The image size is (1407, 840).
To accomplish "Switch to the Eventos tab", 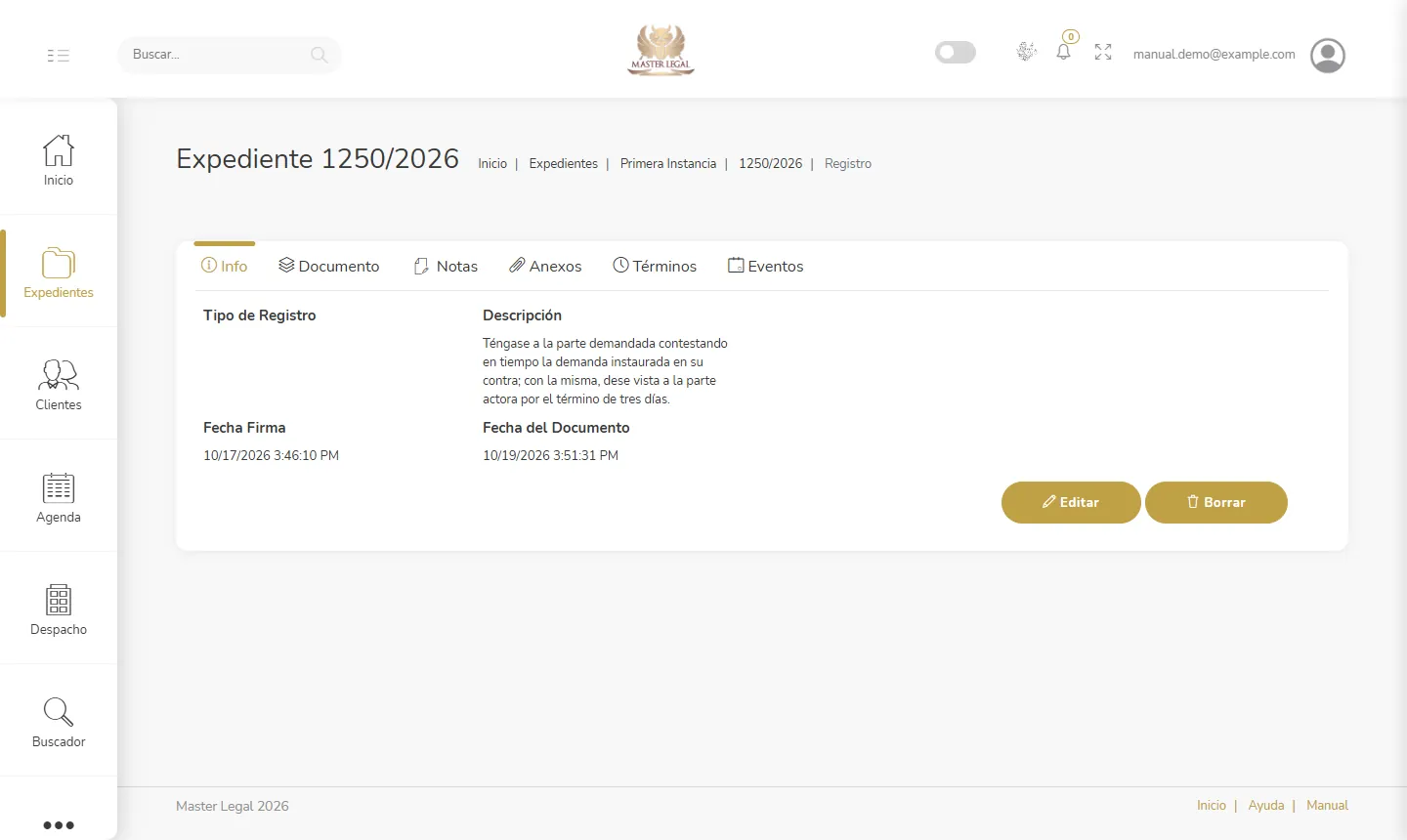I will (x=766, y=267).
